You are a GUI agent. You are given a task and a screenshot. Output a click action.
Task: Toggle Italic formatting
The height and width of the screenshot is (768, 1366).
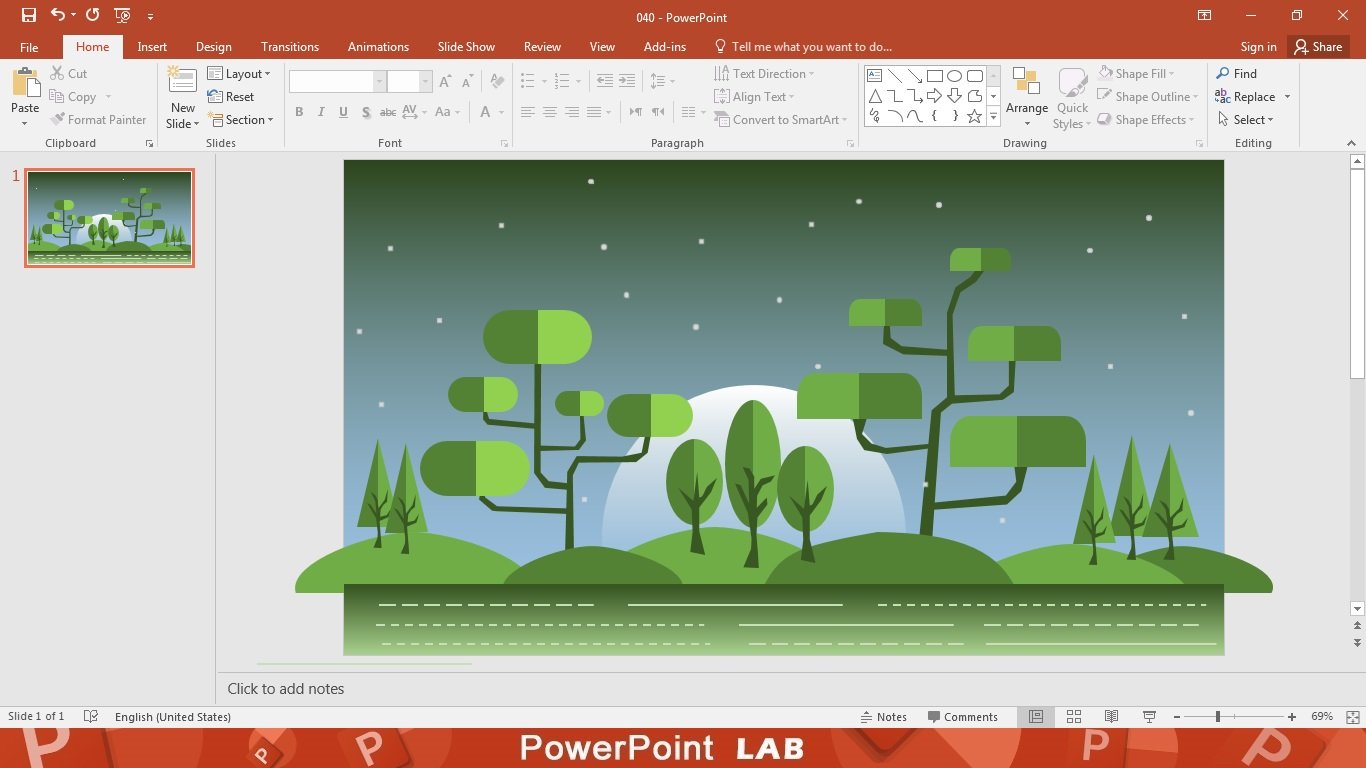[x=321, y=112]
